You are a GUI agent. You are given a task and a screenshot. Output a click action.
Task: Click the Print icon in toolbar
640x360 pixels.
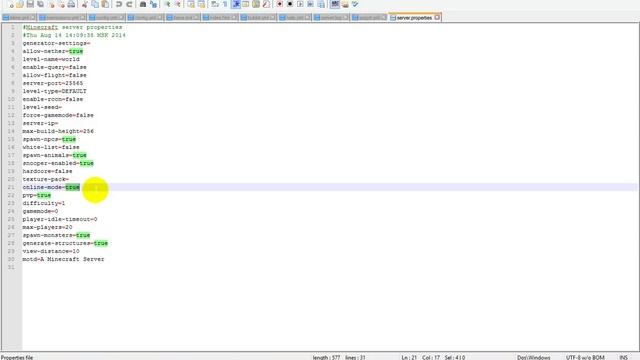pos(71,4)
